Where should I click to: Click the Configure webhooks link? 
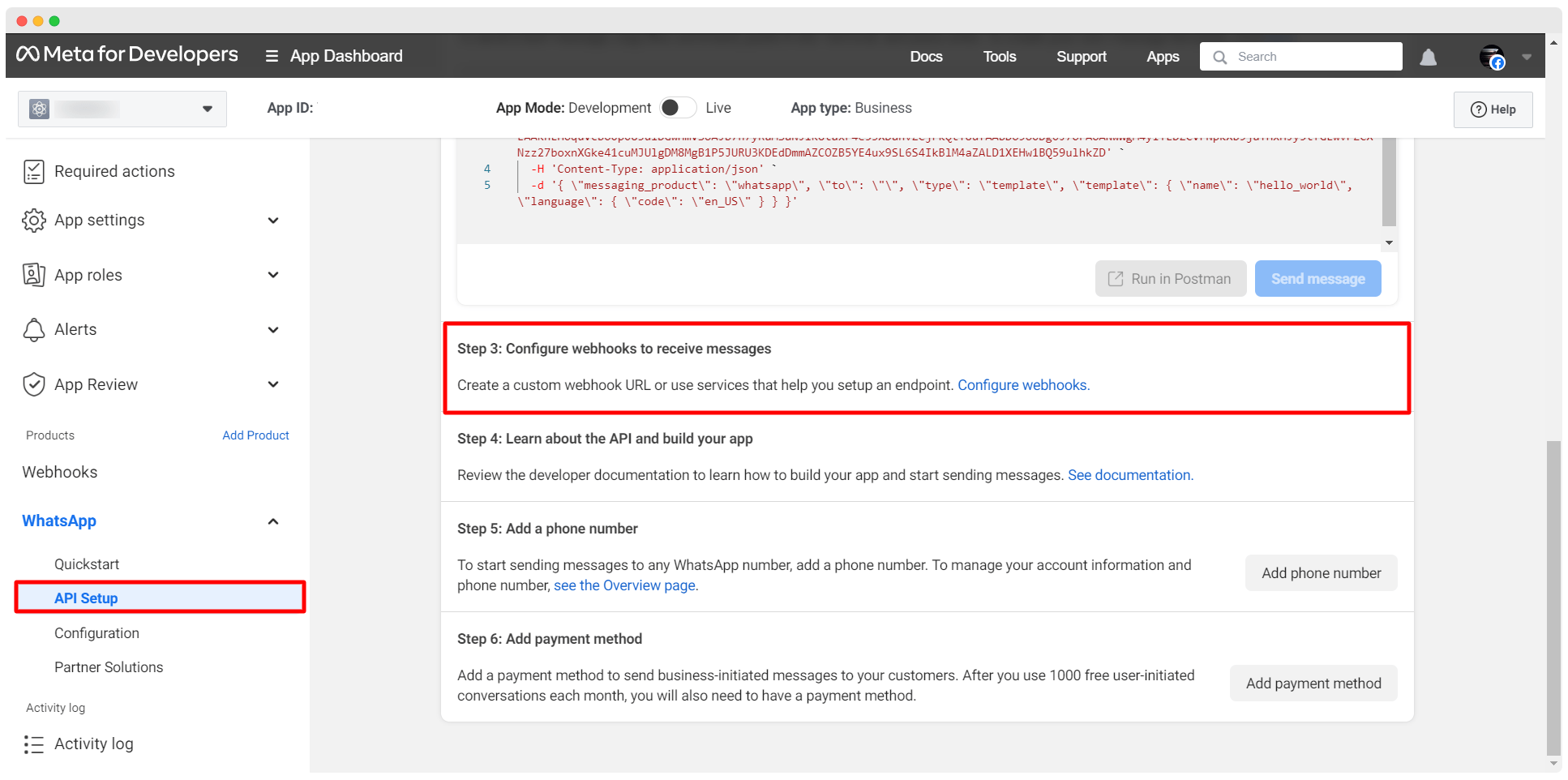pos(1023,385)
